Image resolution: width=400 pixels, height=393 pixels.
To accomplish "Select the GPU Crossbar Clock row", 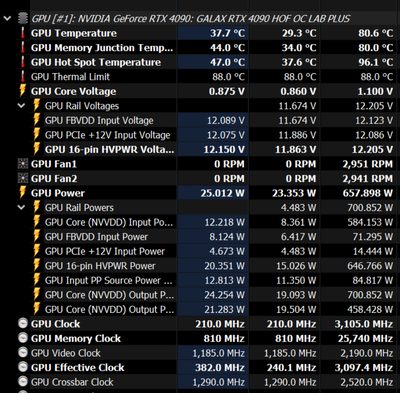I will pyautogui.click(x=200, y=382).
